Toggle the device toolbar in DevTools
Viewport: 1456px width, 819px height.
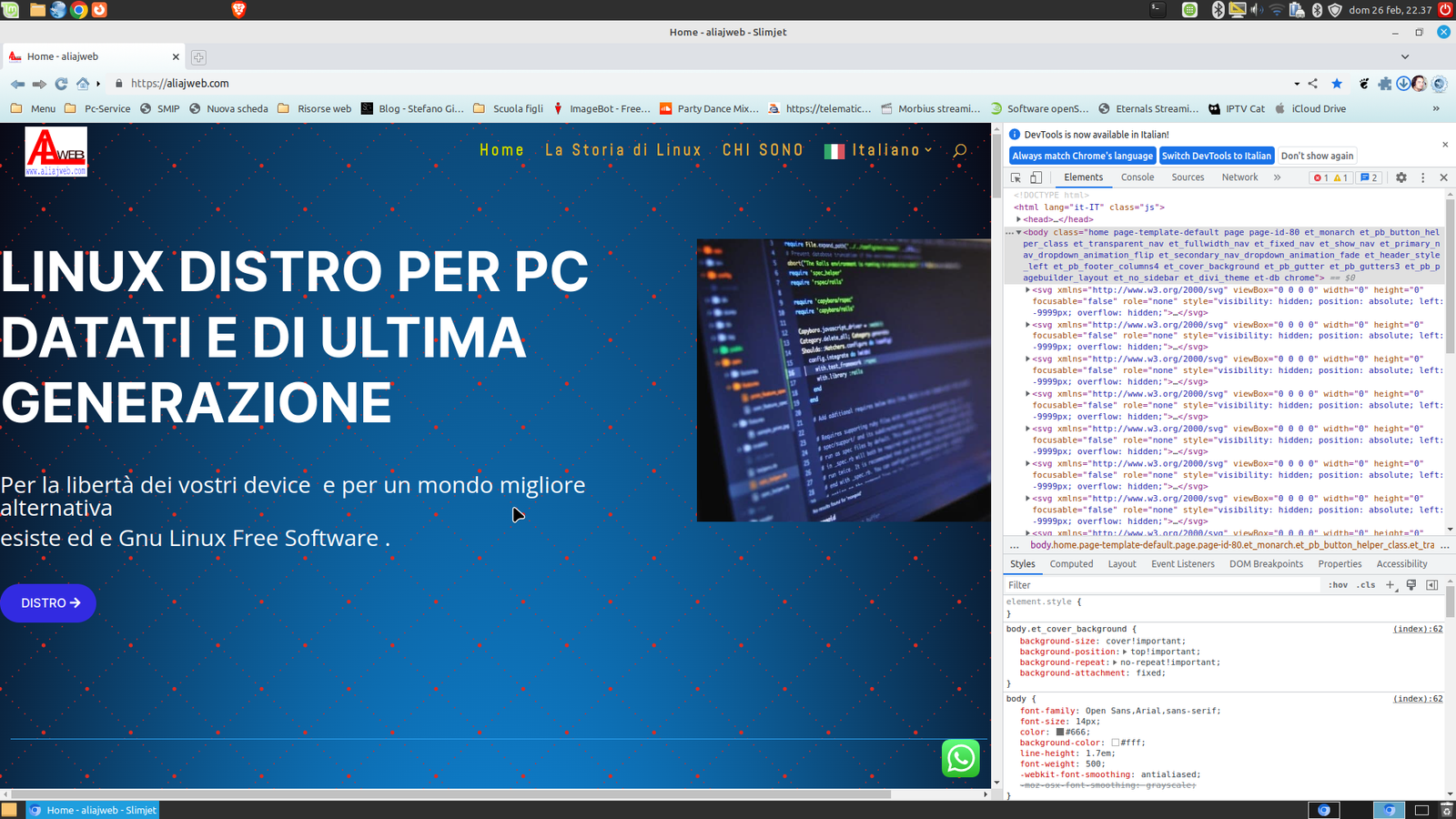coord(1036,177)
